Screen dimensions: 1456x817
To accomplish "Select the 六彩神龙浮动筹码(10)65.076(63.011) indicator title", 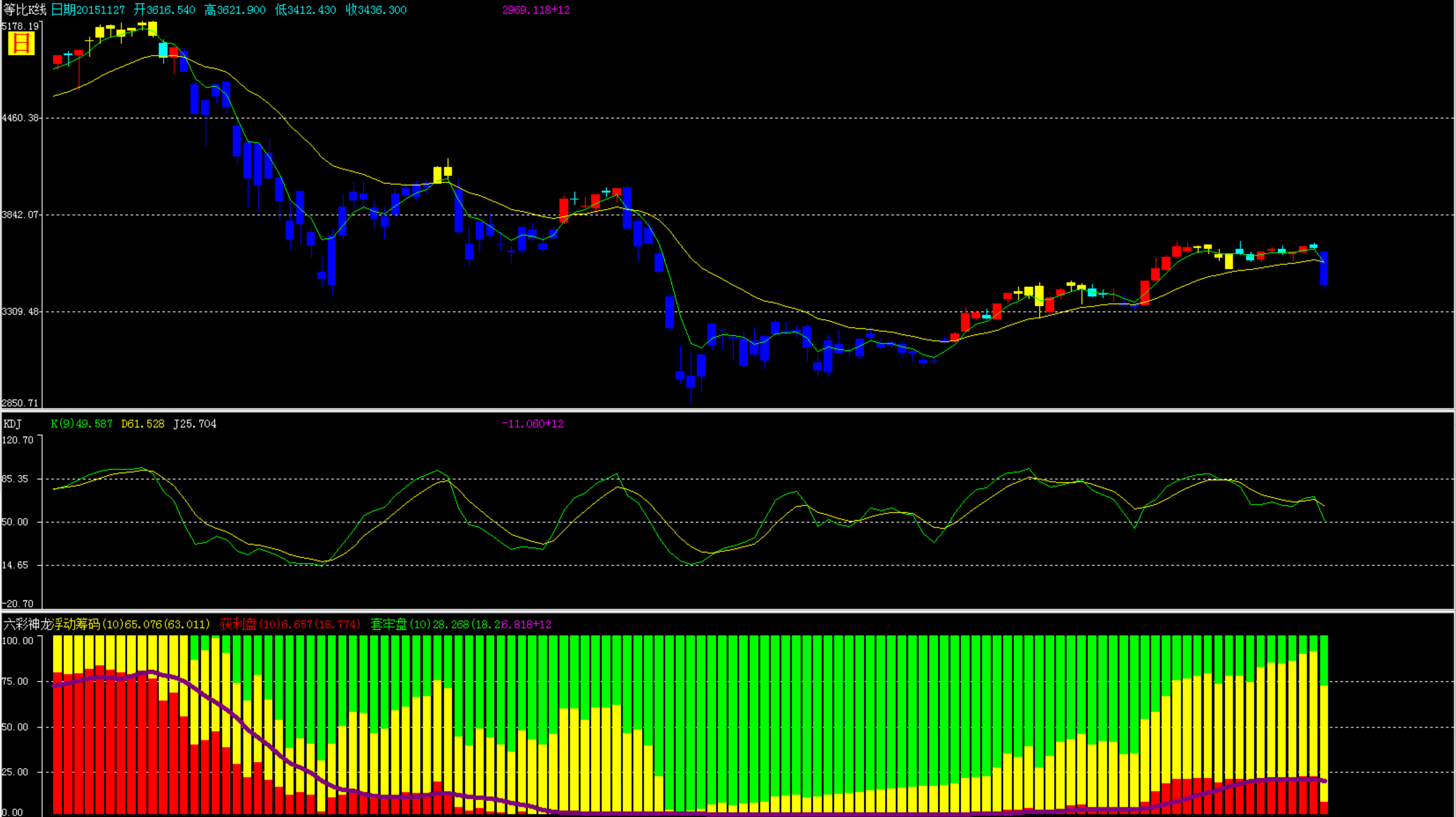I will coord(106,624).
